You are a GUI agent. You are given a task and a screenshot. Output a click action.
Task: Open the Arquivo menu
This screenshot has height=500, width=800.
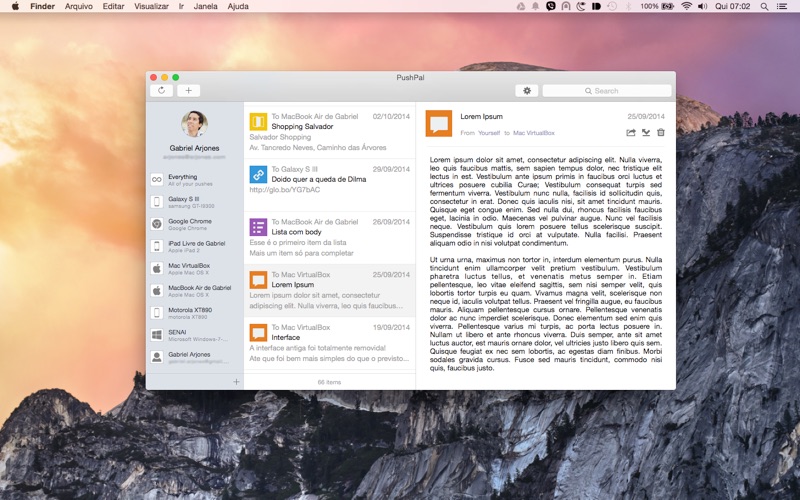coord(78,6)
